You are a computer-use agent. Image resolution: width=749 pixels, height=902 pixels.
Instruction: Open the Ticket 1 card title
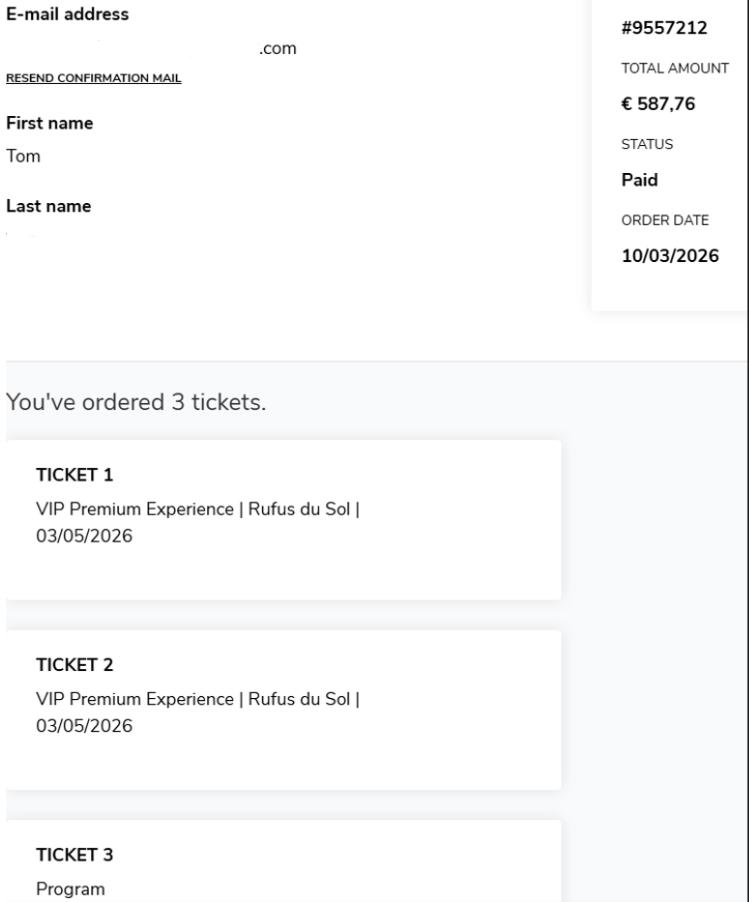pyautogui.click(x=73, y=474)
